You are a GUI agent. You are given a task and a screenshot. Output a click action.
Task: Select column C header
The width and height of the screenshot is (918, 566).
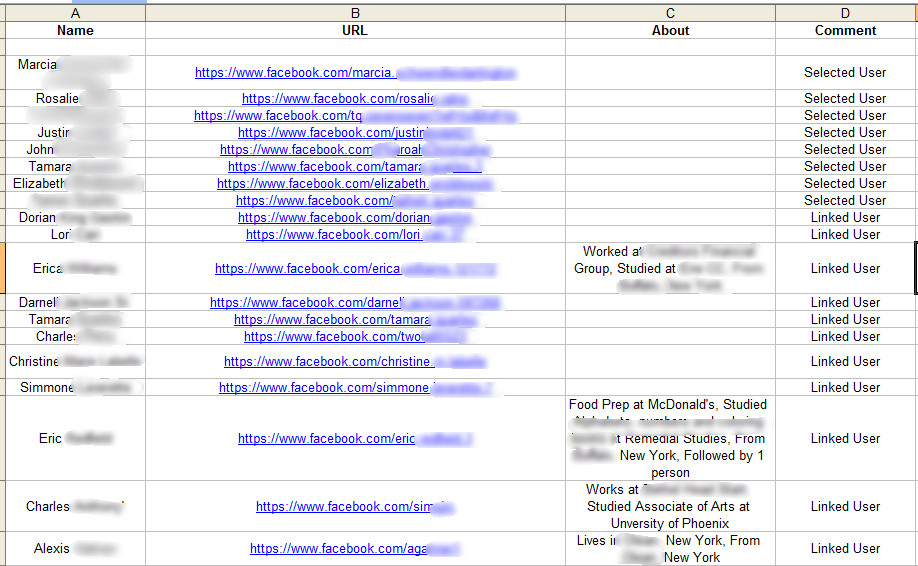click(670, 13)
